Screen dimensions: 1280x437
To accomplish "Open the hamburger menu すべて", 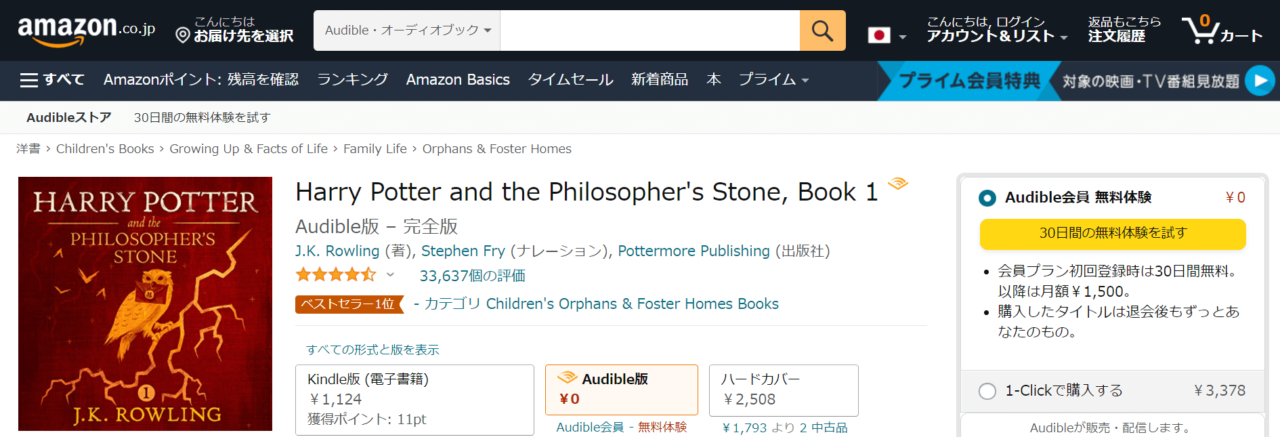I will (x=52, y=80).
